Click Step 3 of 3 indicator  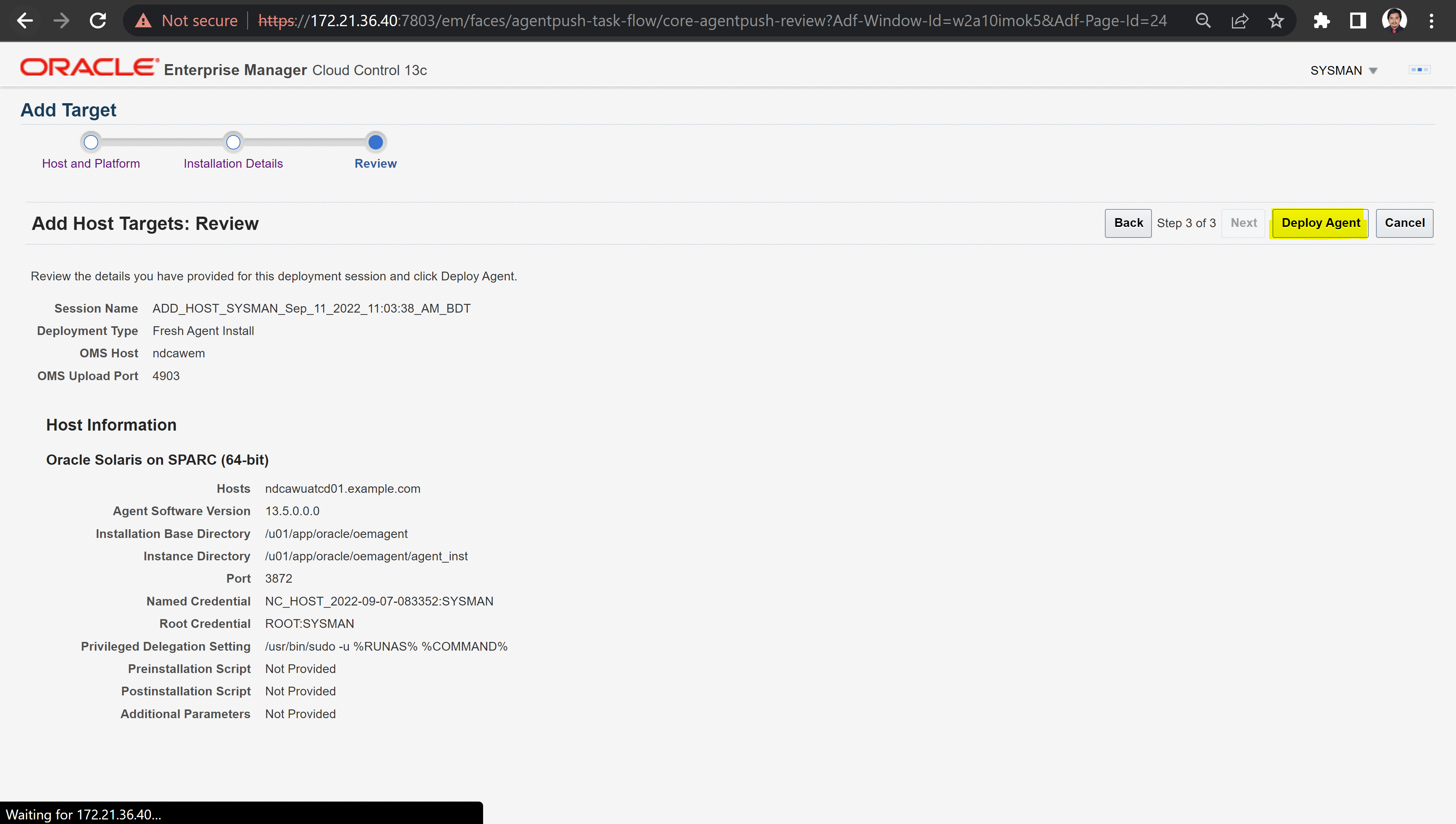(x=1186, y=223)
